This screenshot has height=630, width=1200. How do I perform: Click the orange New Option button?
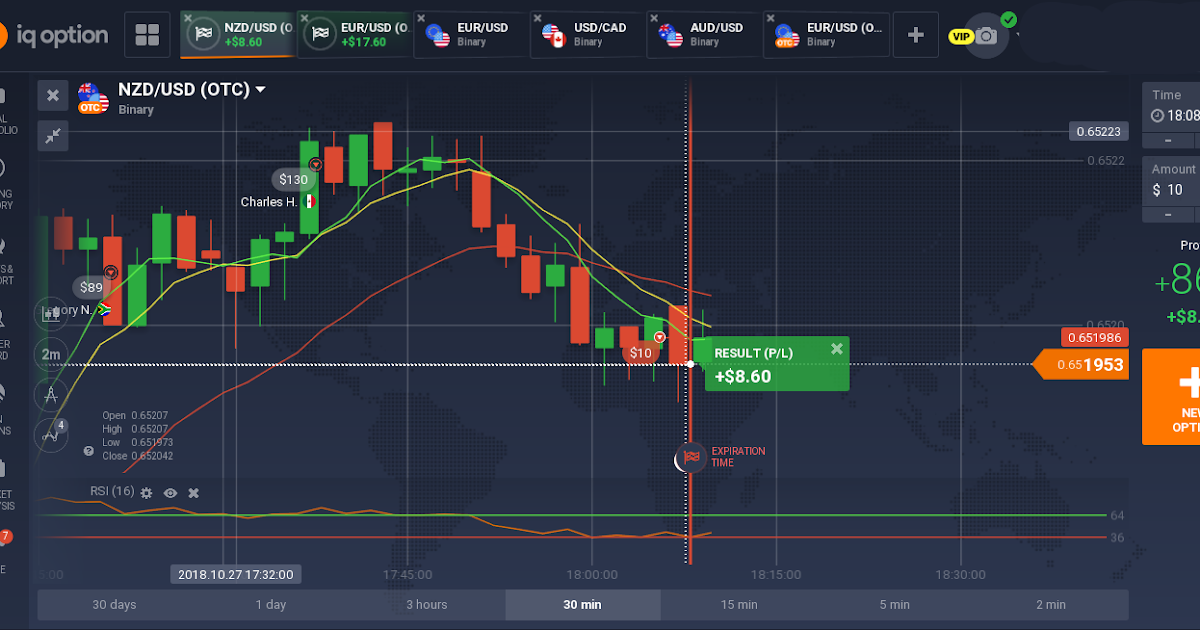click(1171, 396)
